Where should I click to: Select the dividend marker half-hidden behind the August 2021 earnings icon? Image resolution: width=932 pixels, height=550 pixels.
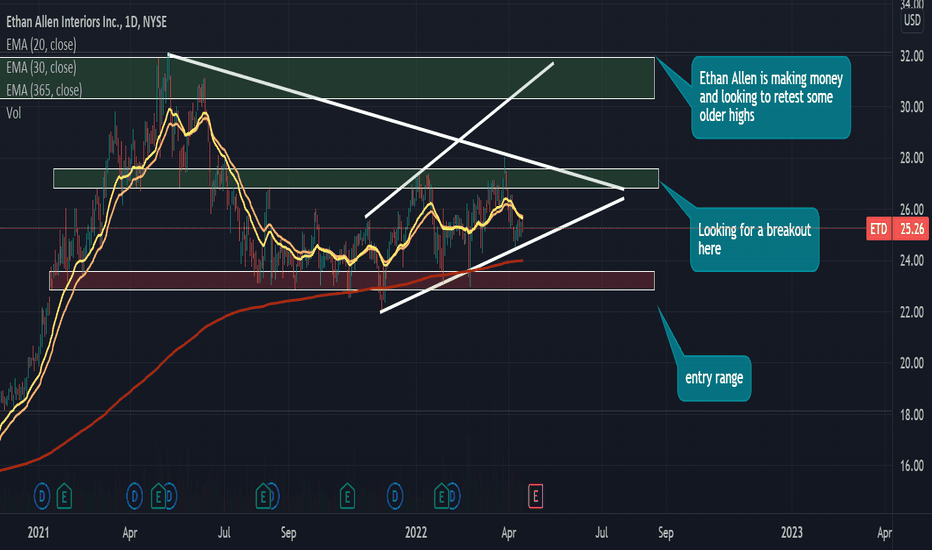coord(273,496)
